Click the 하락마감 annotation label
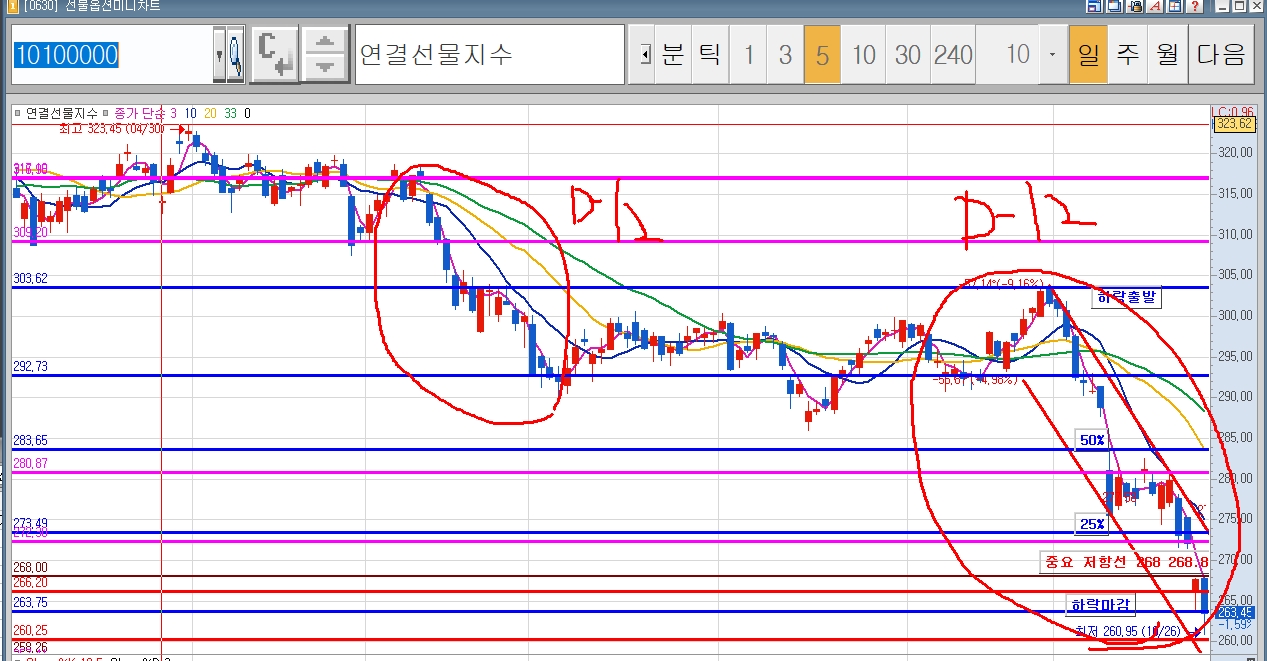This screenshot has height=661, width=1267. click(1101, 605)
